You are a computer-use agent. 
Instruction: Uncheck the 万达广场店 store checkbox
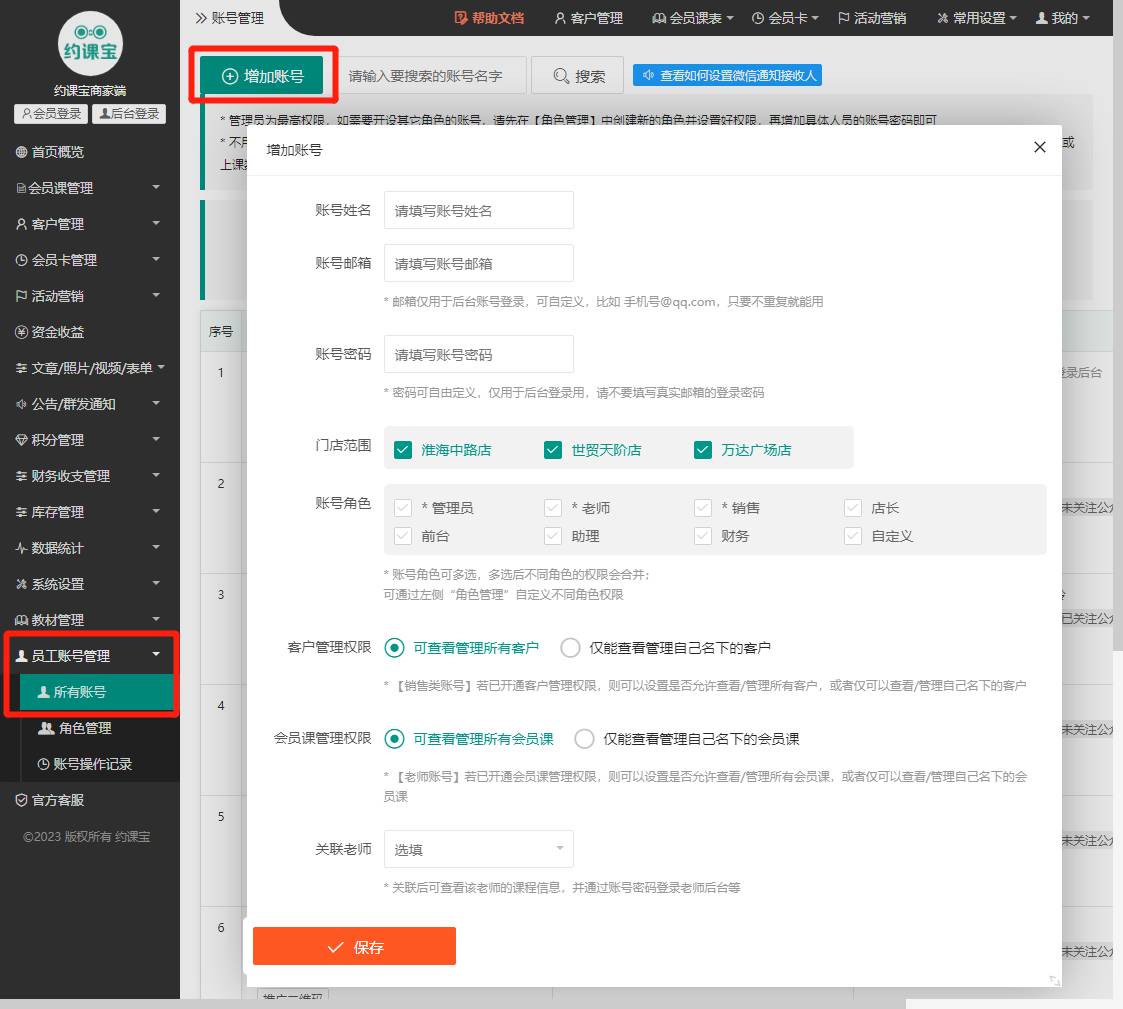[703, 450]
